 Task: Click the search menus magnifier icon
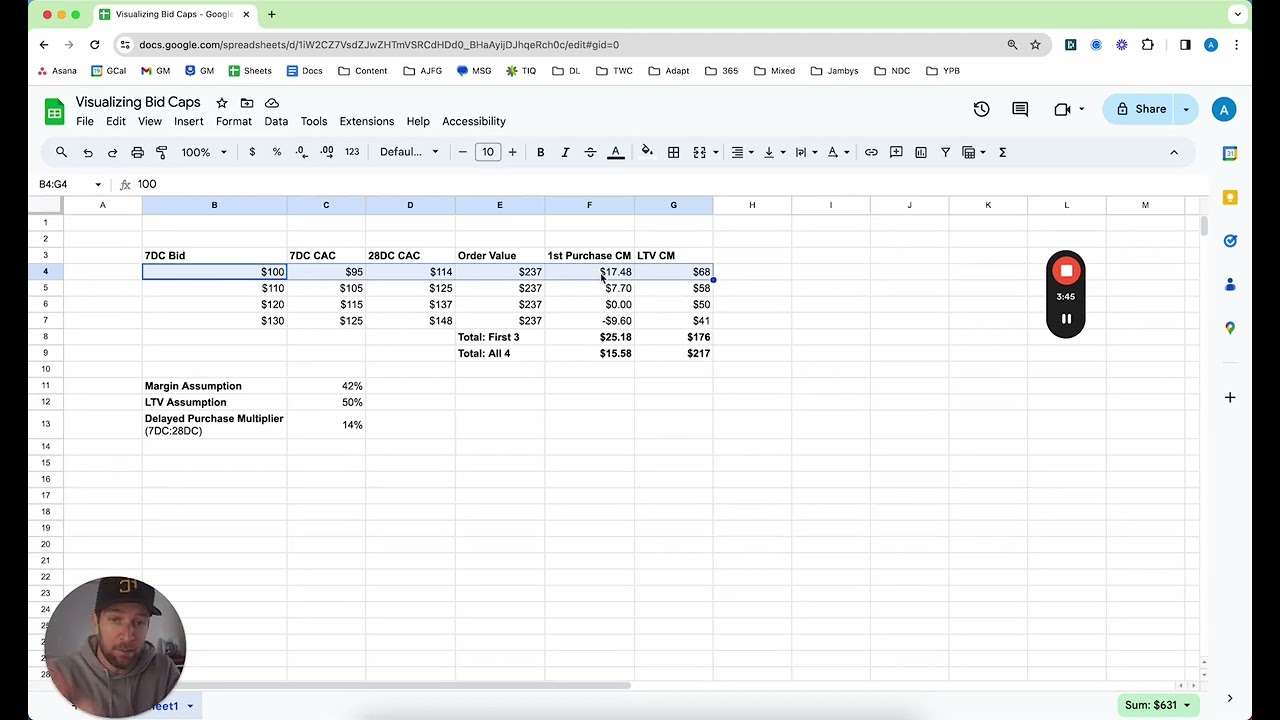(x=61, y=152)
